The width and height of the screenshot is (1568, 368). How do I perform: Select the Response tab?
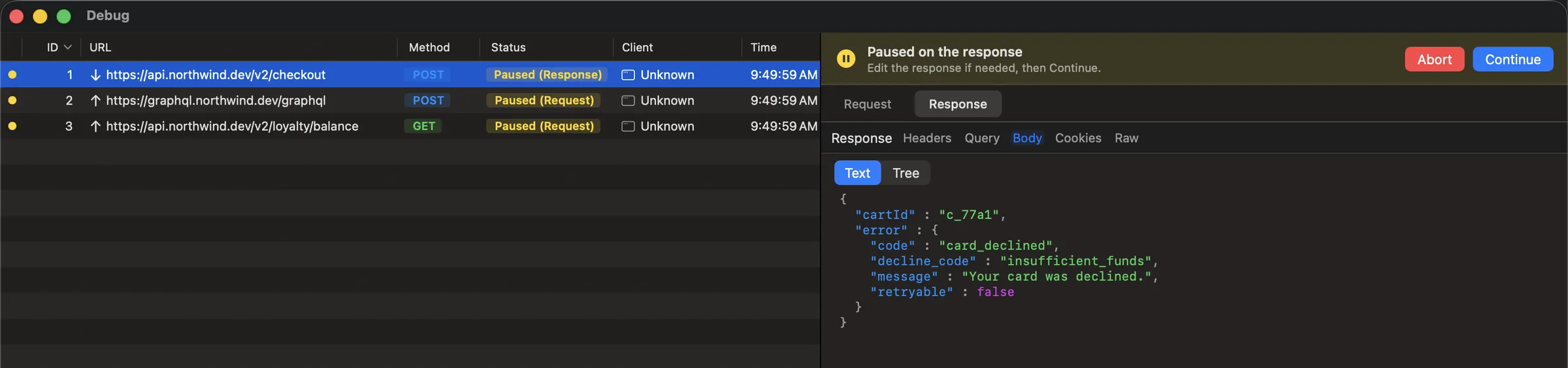pyautogui.click(x=958, y=104)
